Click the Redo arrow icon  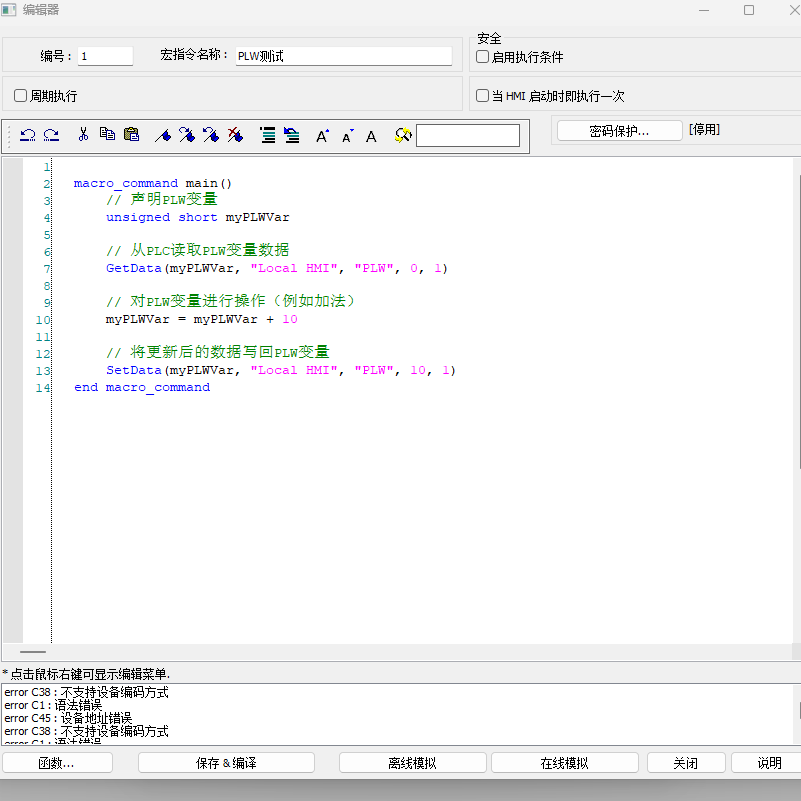[x=51, y=135]
